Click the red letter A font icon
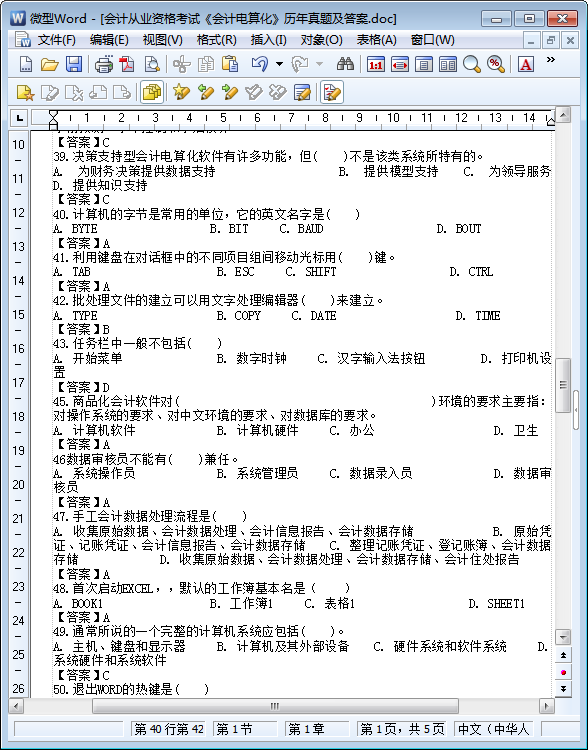 click(x=526, y=64)
